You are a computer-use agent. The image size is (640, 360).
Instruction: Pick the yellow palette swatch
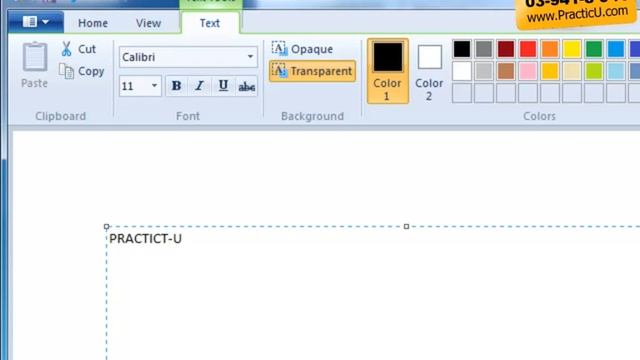point(572,49)
